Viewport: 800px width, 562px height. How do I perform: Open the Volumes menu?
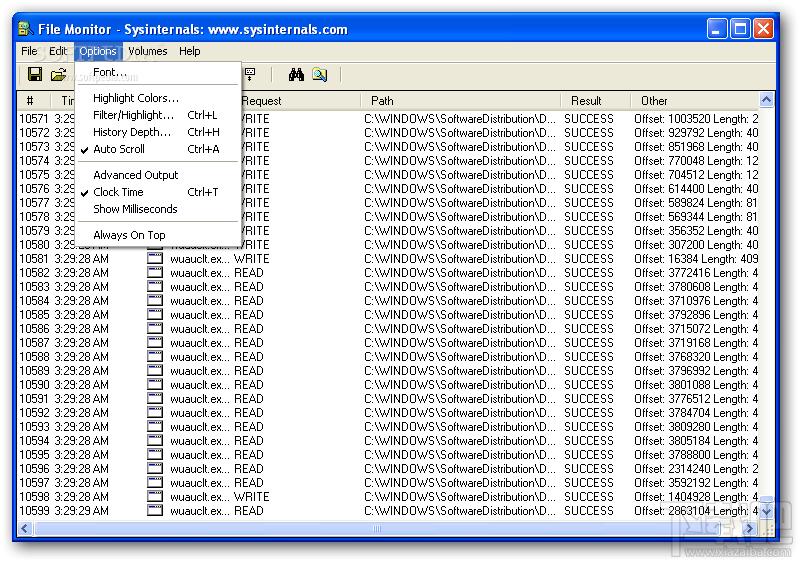click(147, 51)
